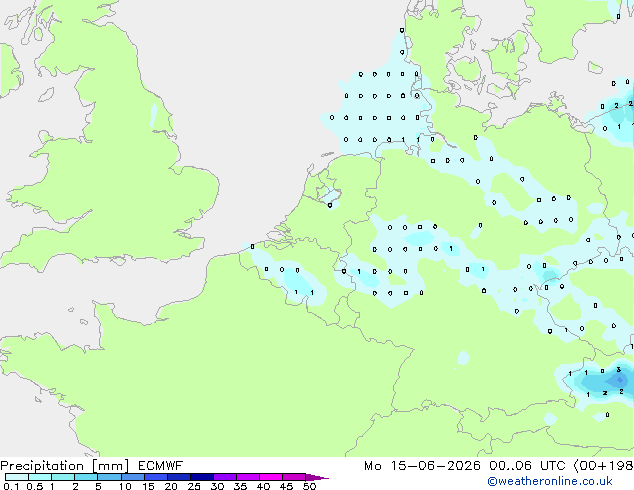Viewport: 634px width, 490px height.
Task: Click the legend label '0.1'
Action: tap(11, 486)
